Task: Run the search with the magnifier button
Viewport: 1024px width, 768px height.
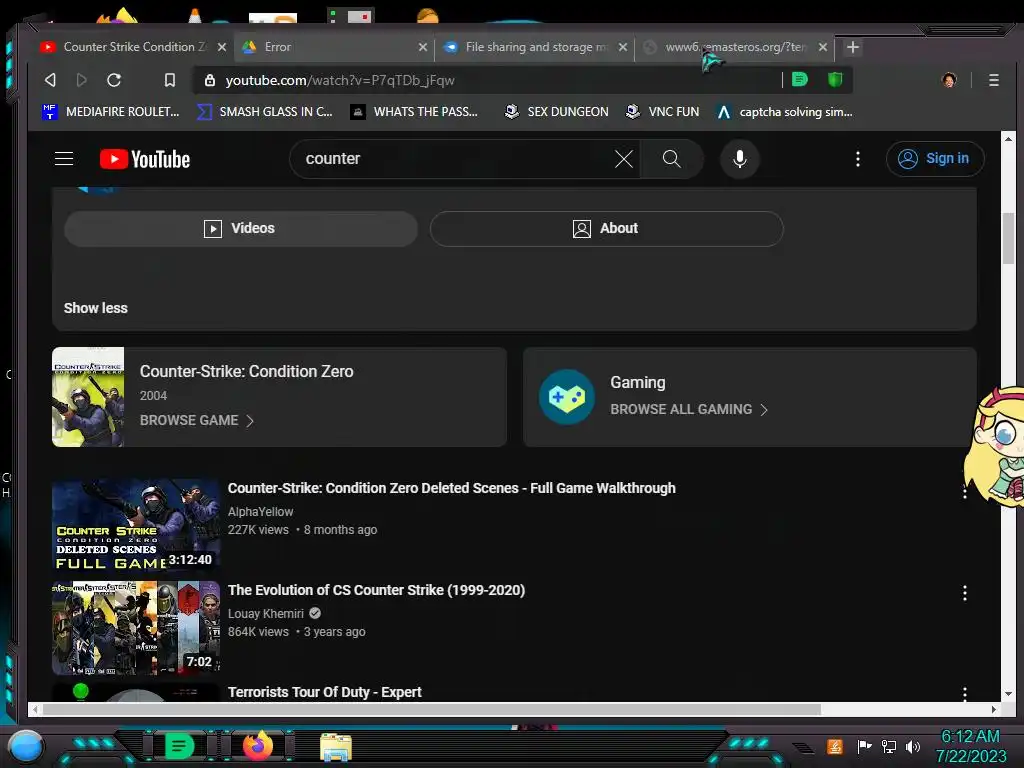Action: [x=671, y=159]
